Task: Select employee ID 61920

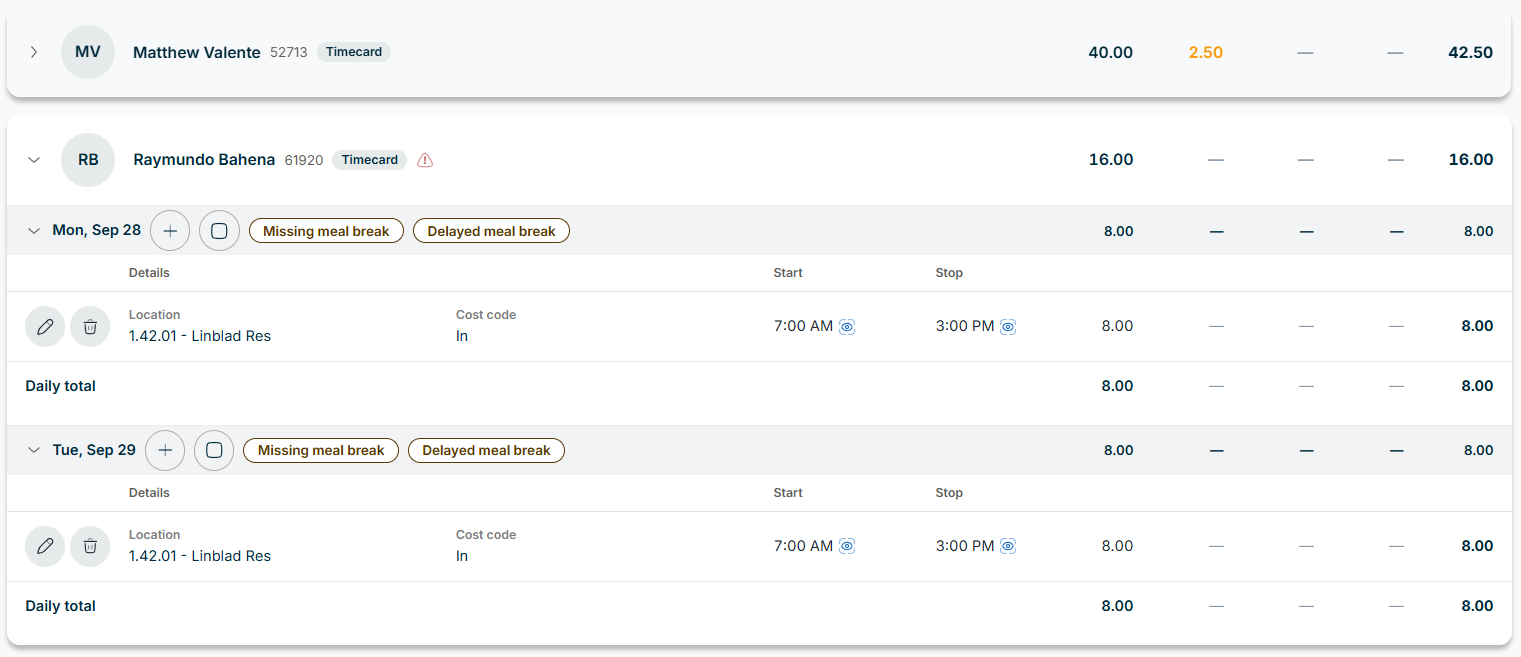Action: [304, 160]
